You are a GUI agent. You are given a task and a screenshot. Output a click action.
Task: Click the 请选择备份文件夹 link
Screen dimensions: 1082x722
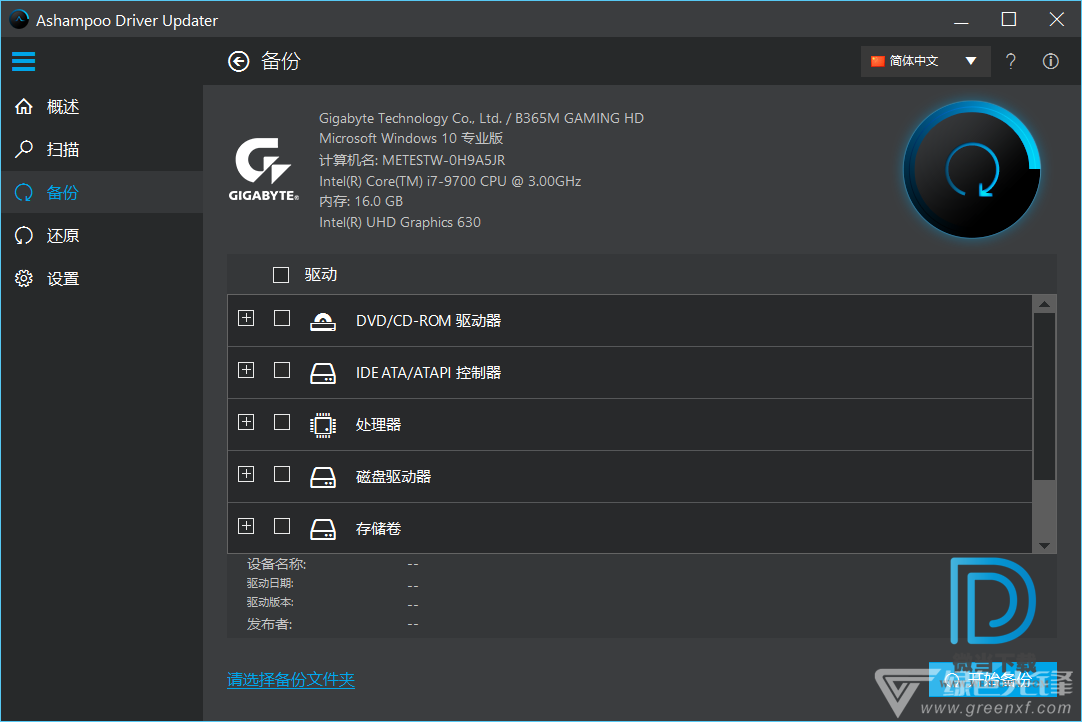(291, 680)
